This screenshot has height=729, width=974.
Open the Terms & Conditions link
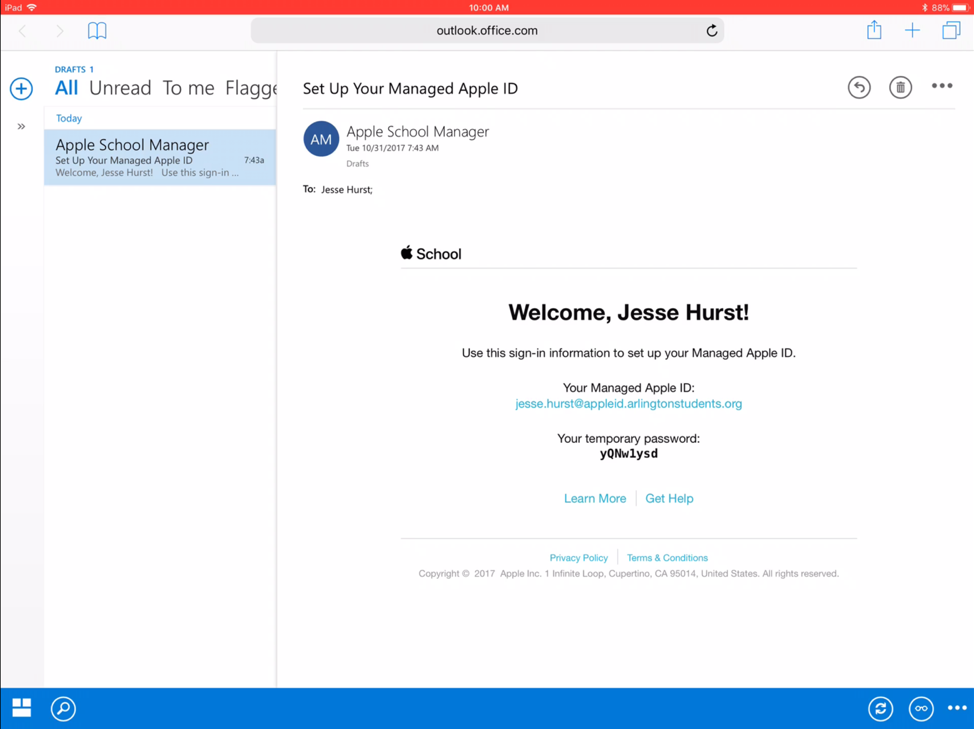pos(667,558)
